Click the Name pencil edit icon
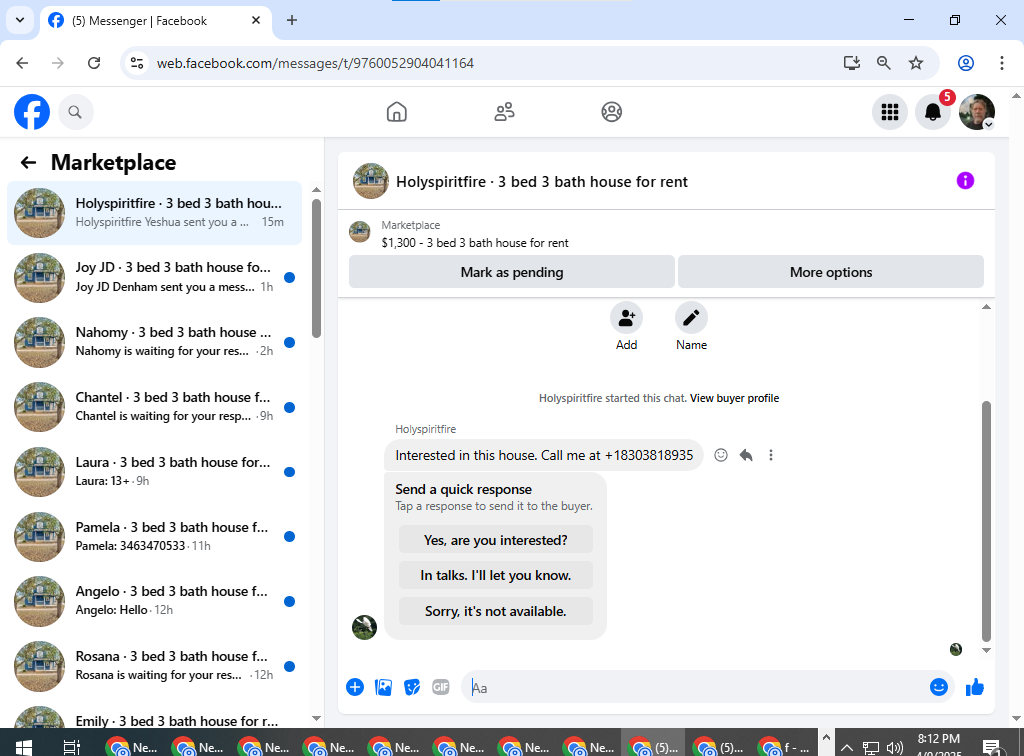This screenshot has width=1024, height=756. click(x=691, y=318)
